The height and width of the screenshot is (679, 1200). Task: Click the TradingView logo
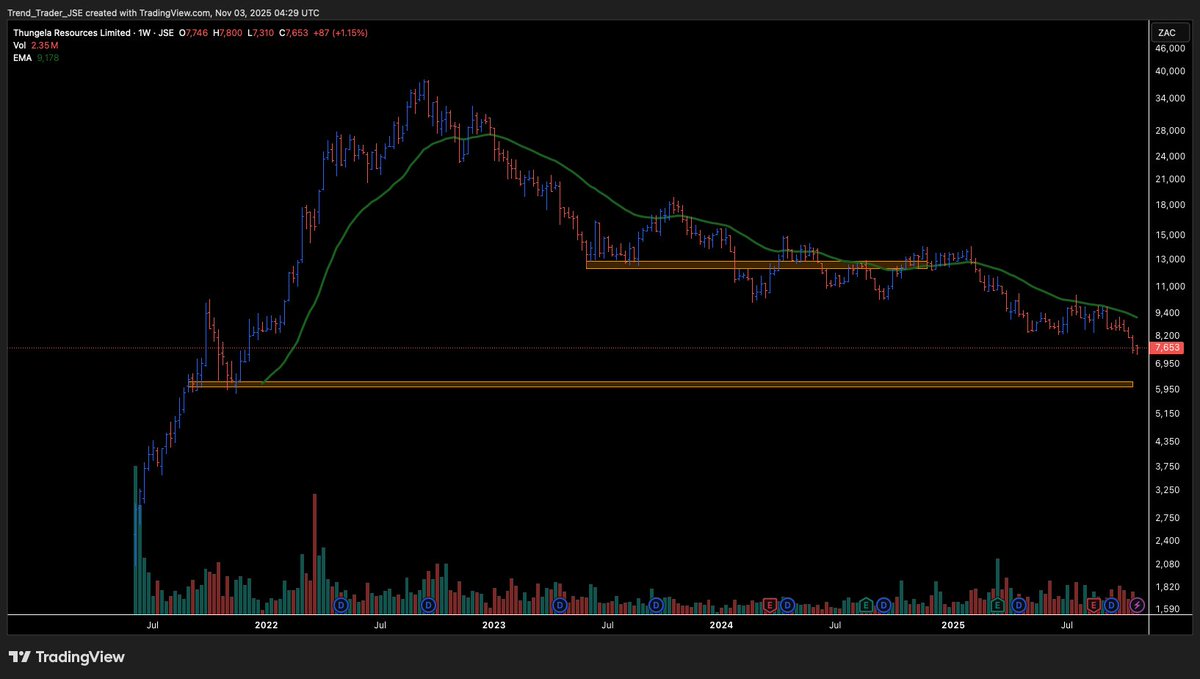coord(67,657)
